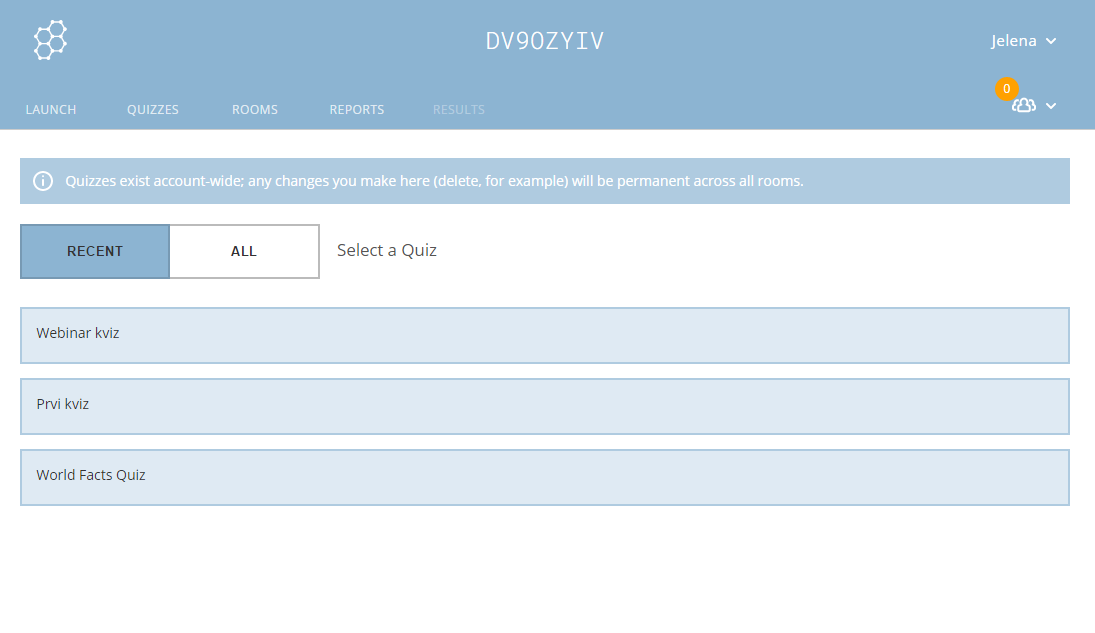Click the room code DV9OZYIV
The image size is (1095, 633).
click(x=545, y=41)
